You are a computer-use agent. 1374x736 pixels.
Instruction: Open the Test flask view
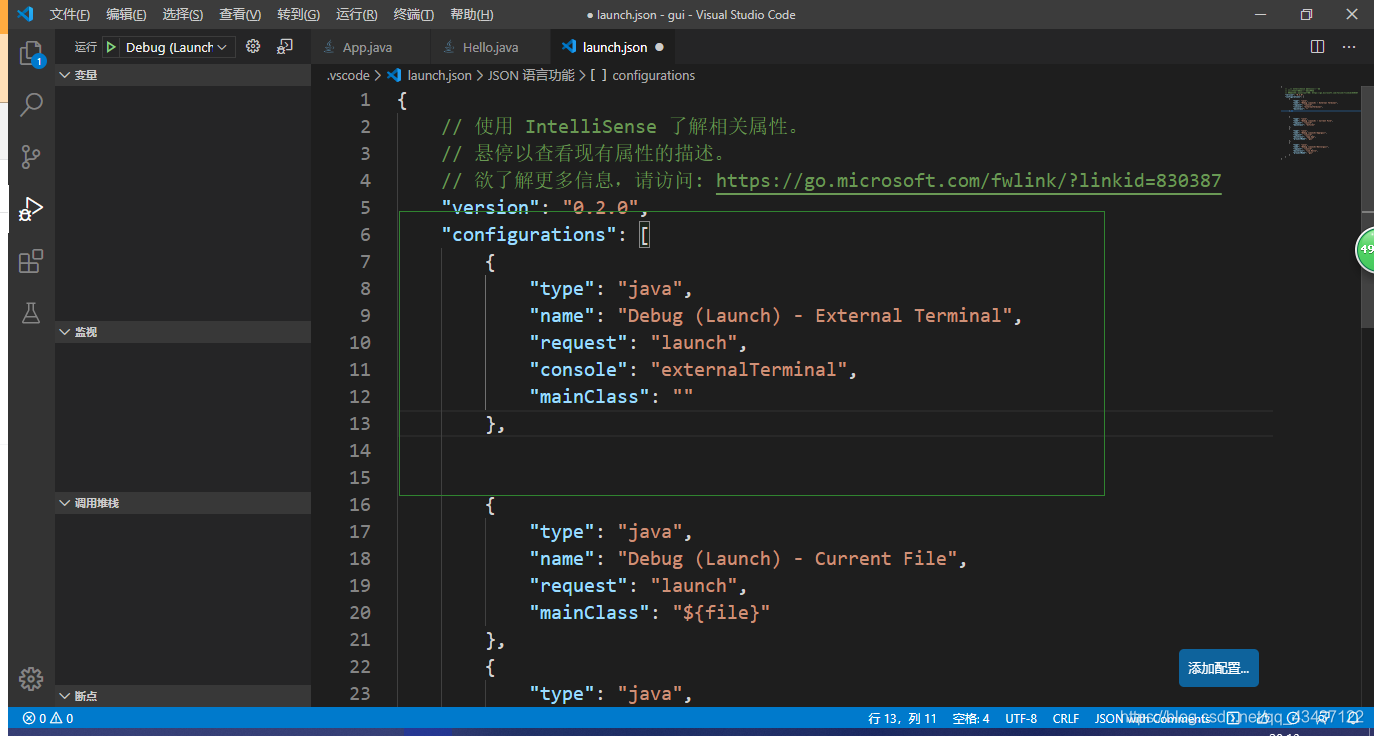point(31,313)
